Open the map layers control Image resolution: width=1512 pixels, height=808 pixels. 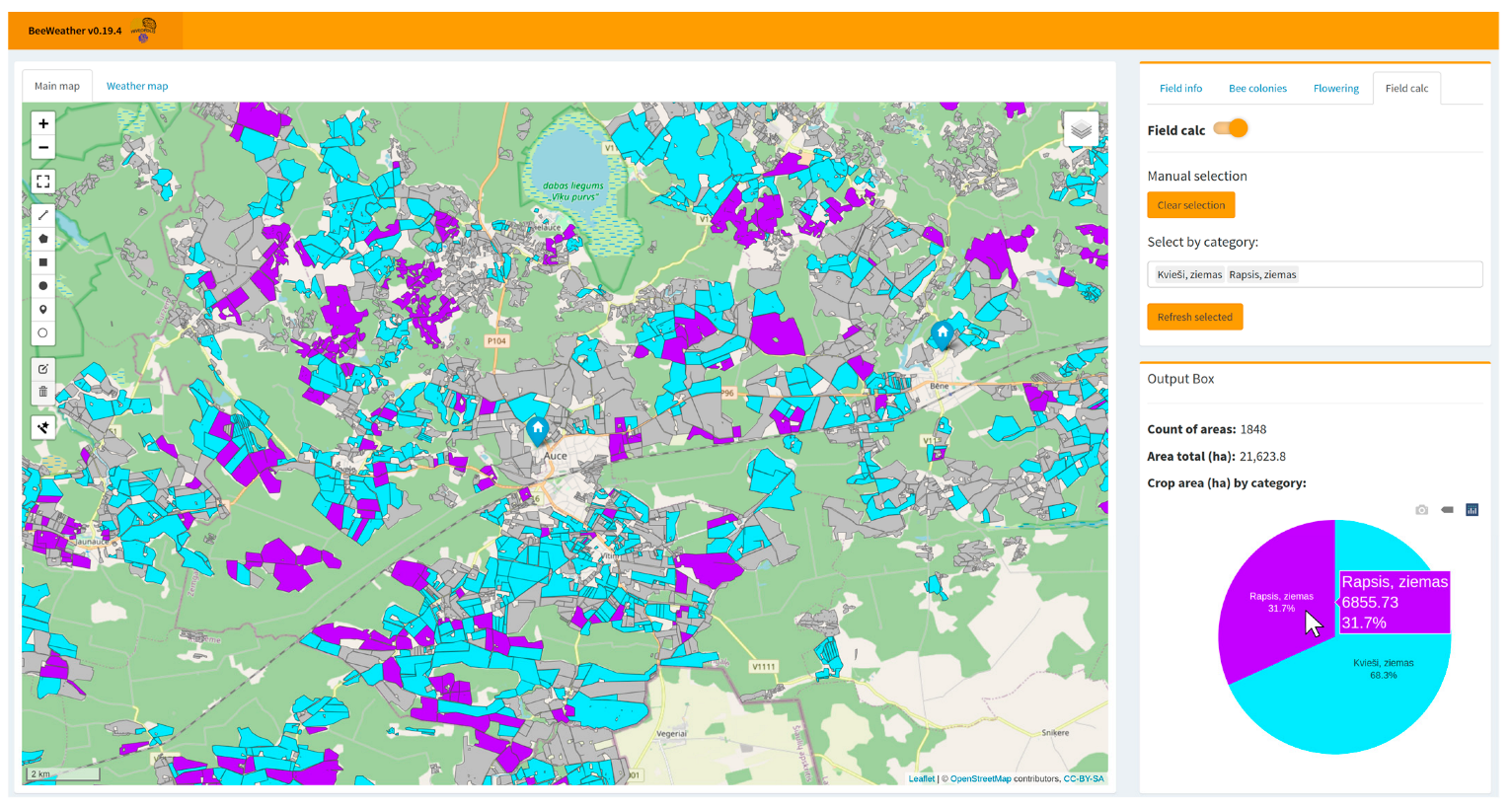(x=1081, y=129)
